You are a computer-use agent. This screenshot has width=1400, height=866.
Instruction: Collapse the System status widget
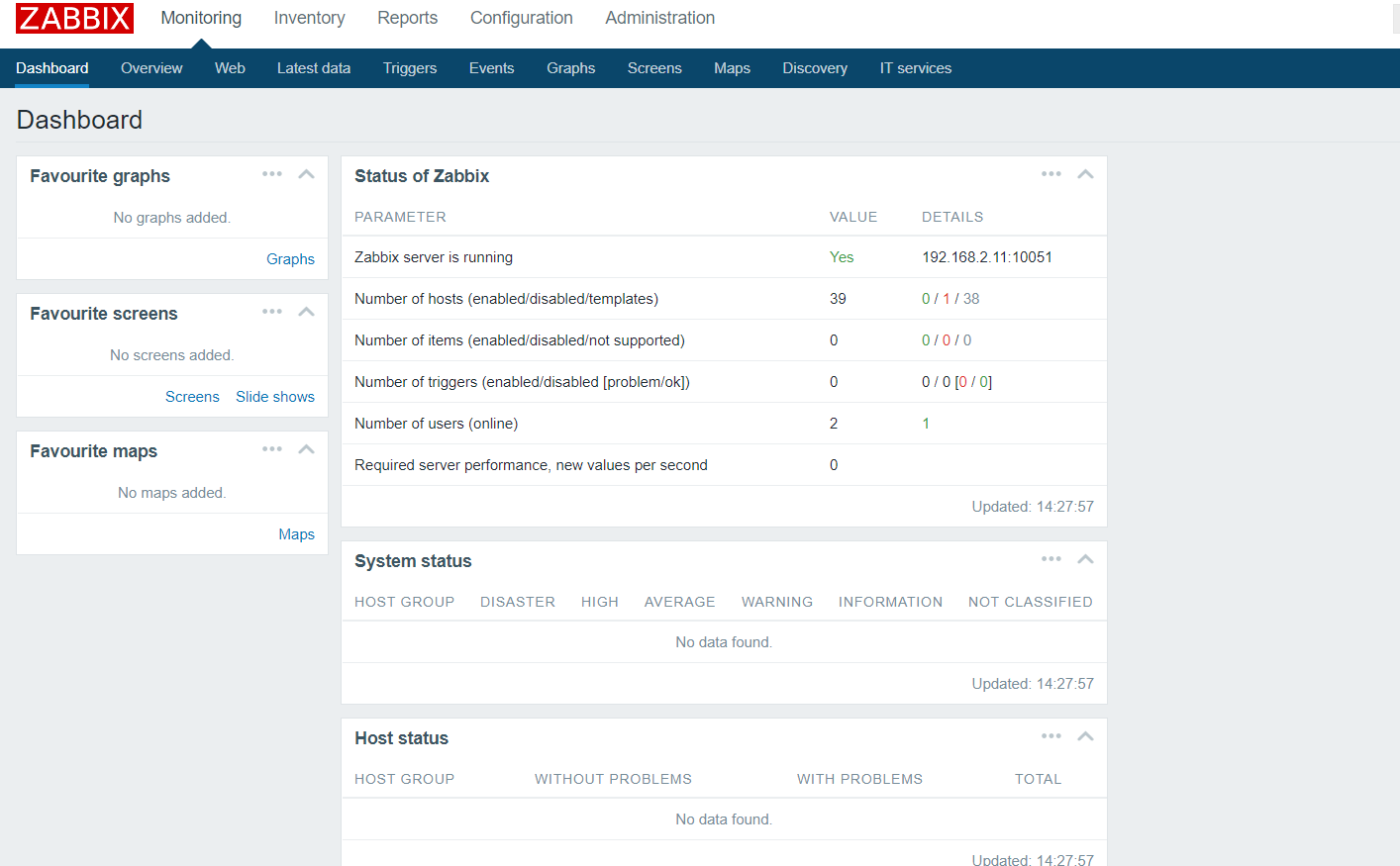[1086, 559]
